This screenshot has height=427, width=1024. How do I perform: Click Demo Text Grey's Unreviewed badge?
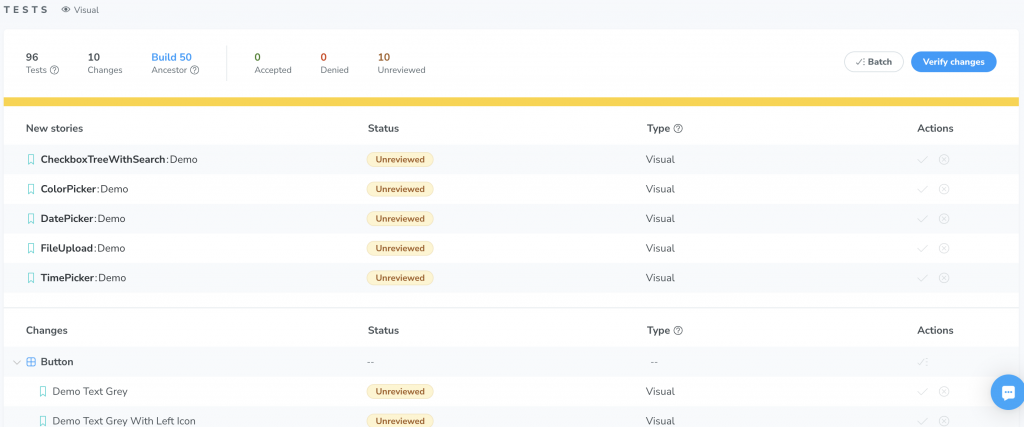(x=400, y=391)
